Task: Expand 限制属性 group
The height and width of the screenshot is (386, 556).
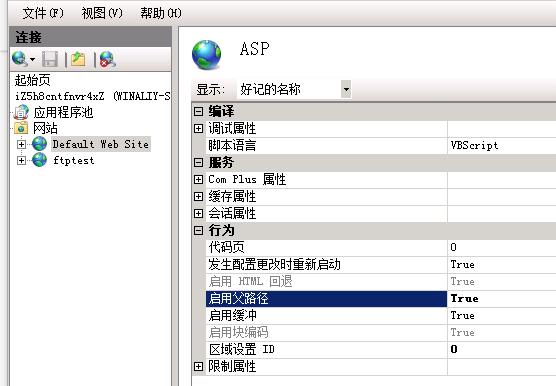Action: pos(199,367)
